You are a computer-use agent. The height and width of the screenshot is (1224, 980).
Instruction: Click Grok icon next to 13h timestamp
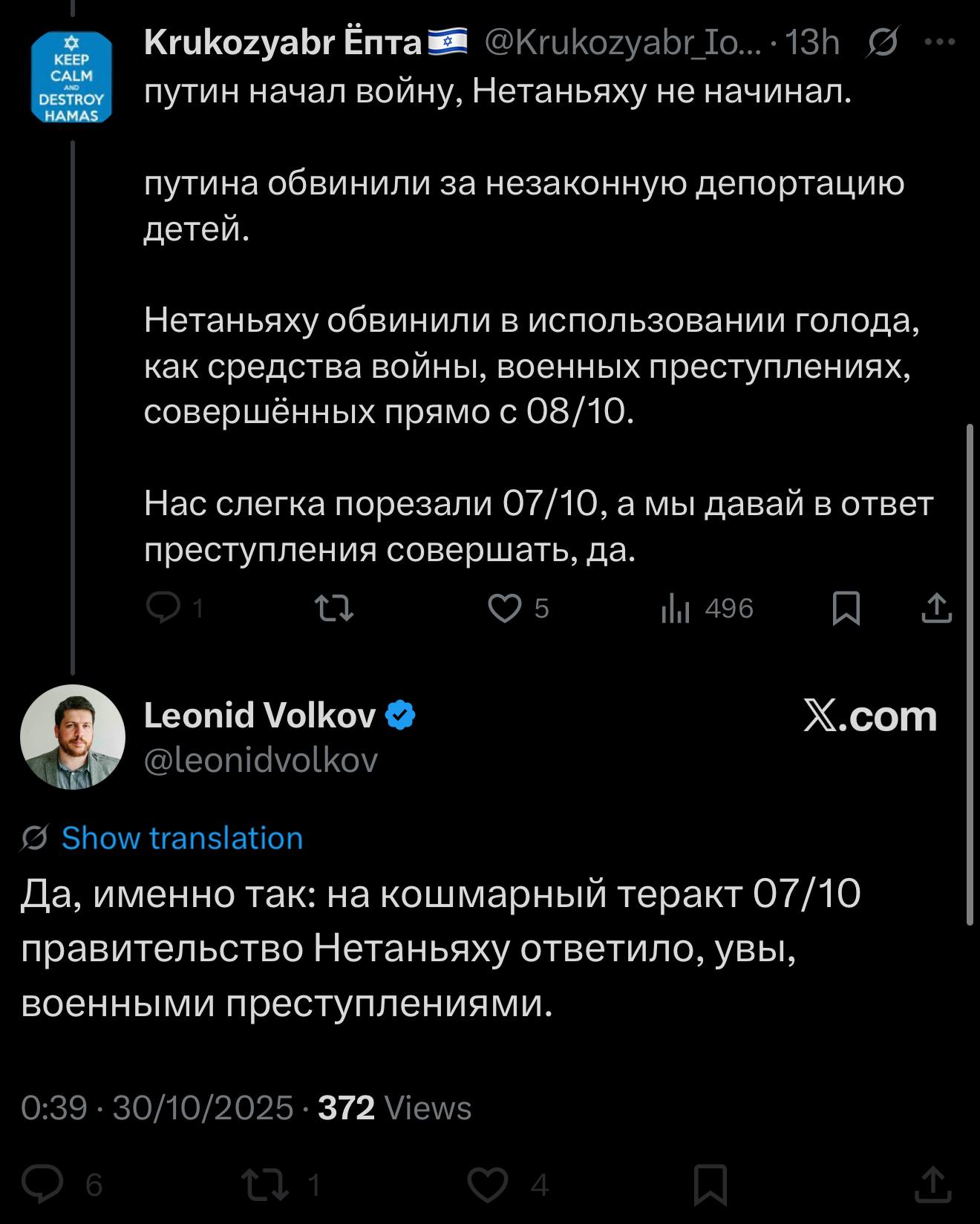coord(883,42)
